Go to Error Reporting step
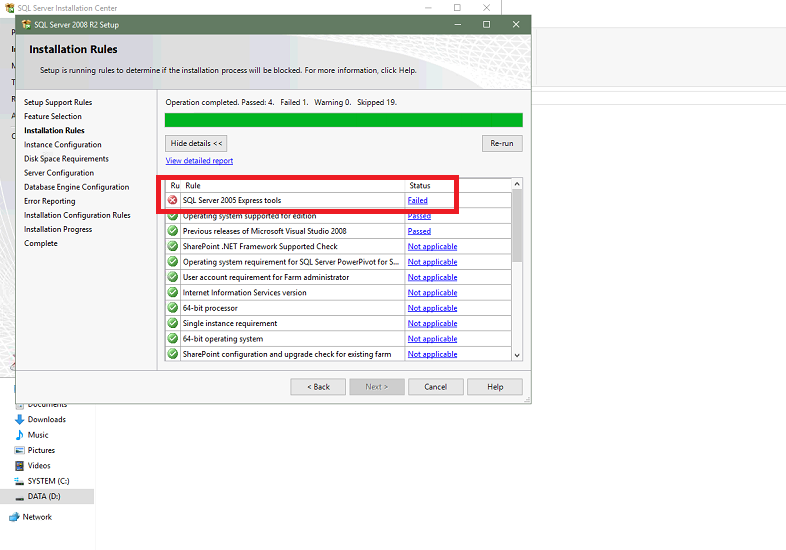The width and height of the screenshot is (786, 550). coord(50,201)
